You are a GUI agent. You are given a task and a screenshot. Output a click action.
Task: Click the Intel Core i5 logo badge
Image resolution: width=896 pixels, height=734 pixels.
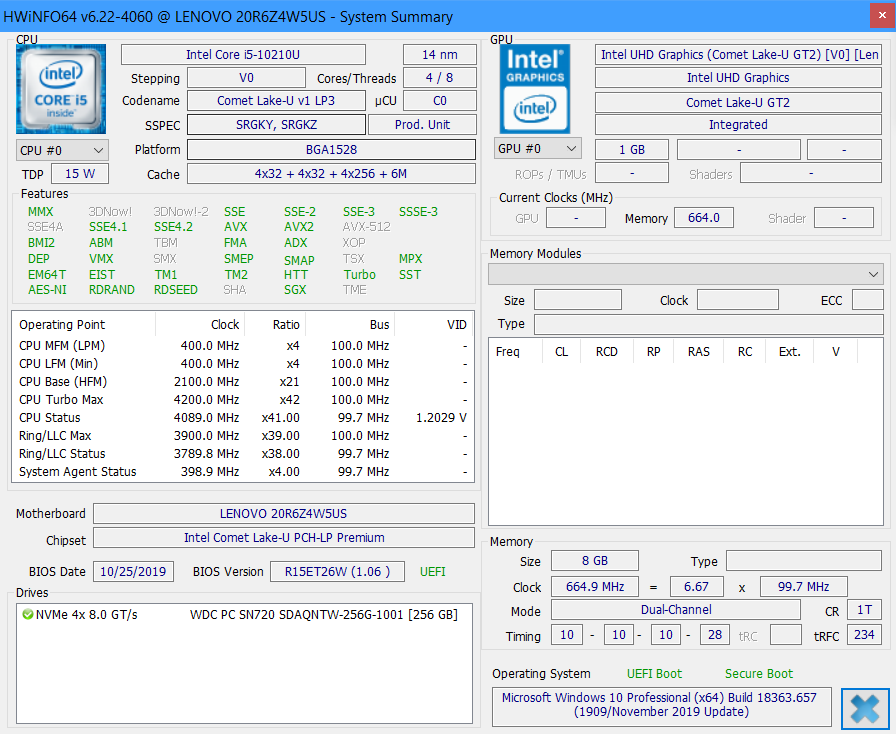[61, 89]
